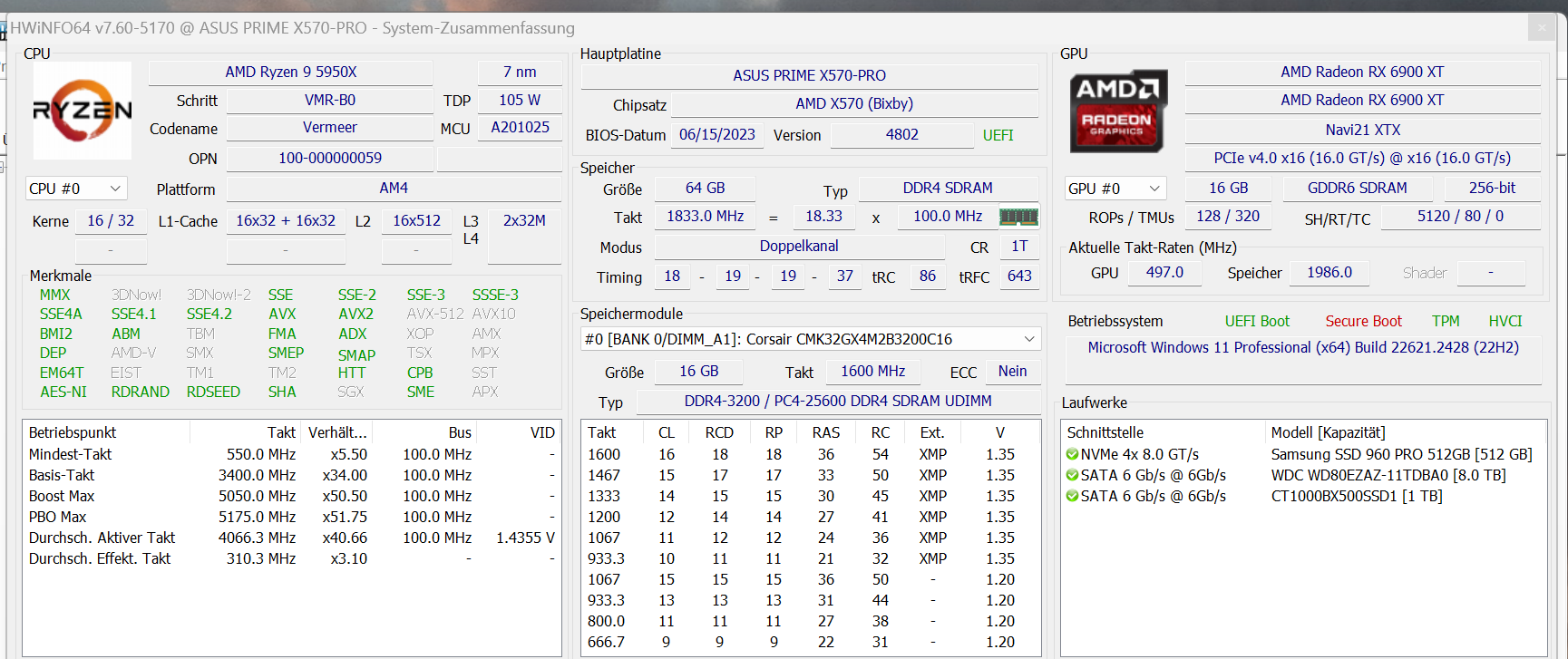This screenshot has width=1568, height=659.
Task: Click the TDP value 105 W
Action: (520, 101)
